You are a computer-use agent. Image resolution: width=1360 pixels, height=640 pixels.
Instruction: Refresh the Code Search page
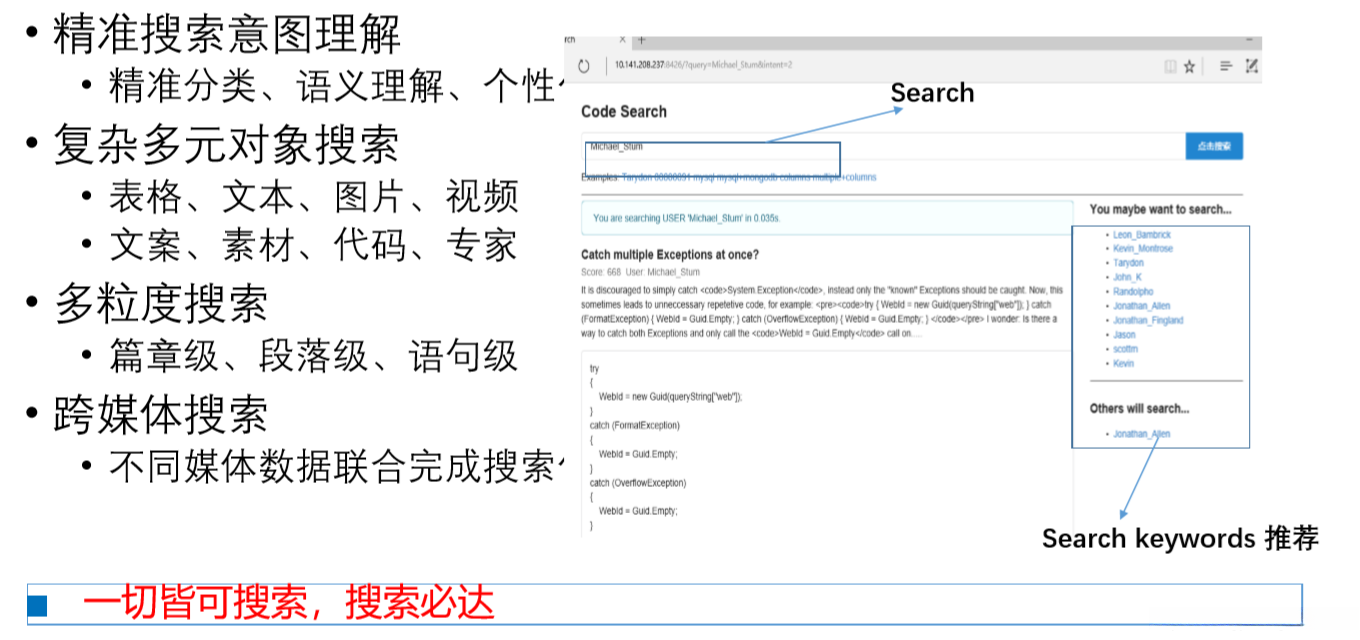pos(584,64)
